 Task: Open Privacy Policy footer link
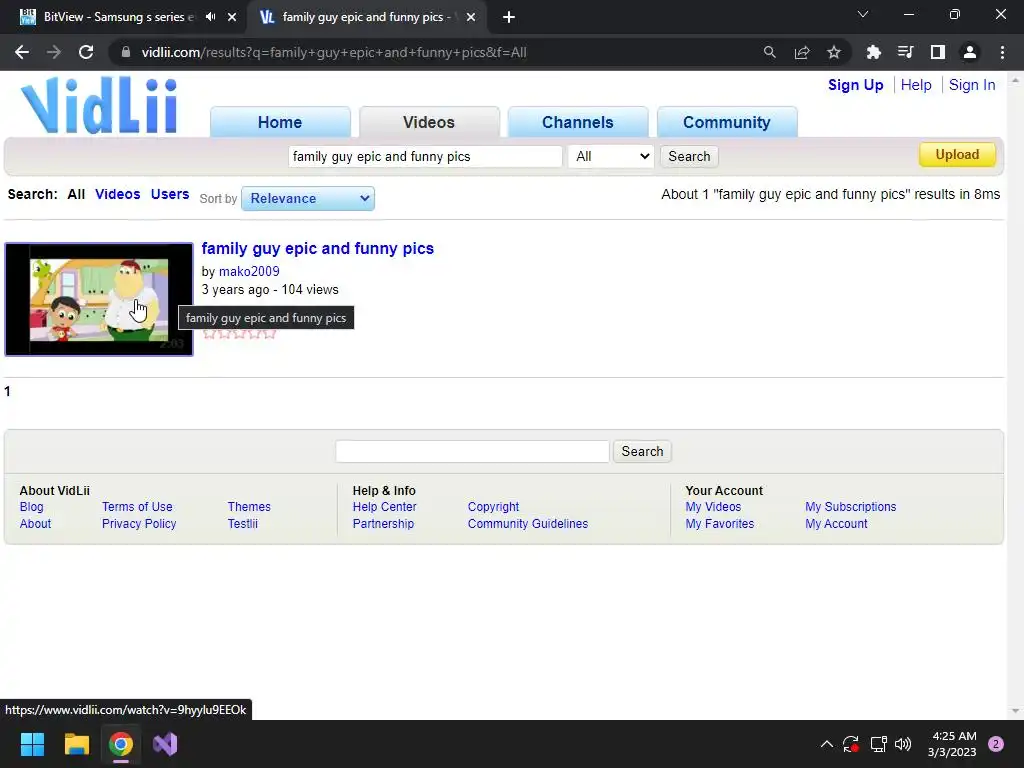coord(139,524)
